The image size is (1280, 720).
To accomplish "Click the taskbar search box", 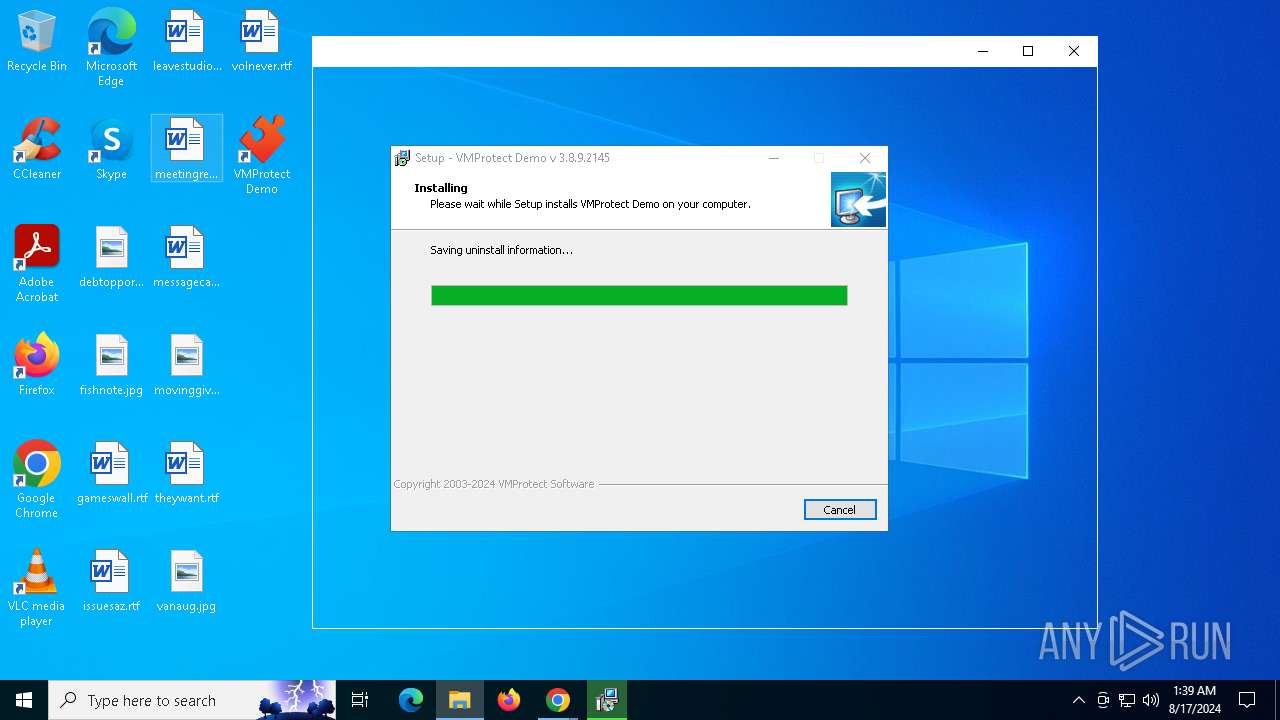I will 192,700.
